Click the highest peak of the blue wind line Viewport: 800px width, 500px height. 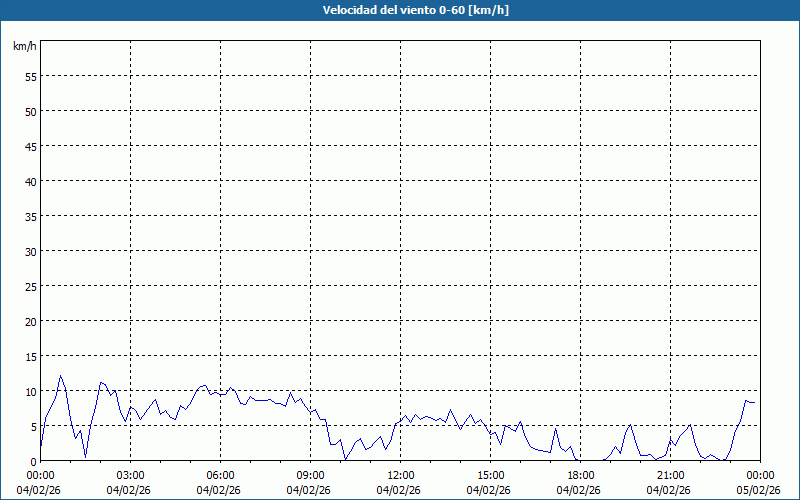click(x=61, y=377)
